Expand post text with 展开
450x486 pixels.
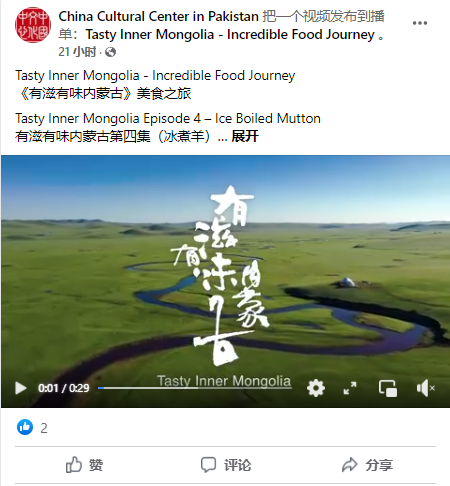click(x=245, y=136)
